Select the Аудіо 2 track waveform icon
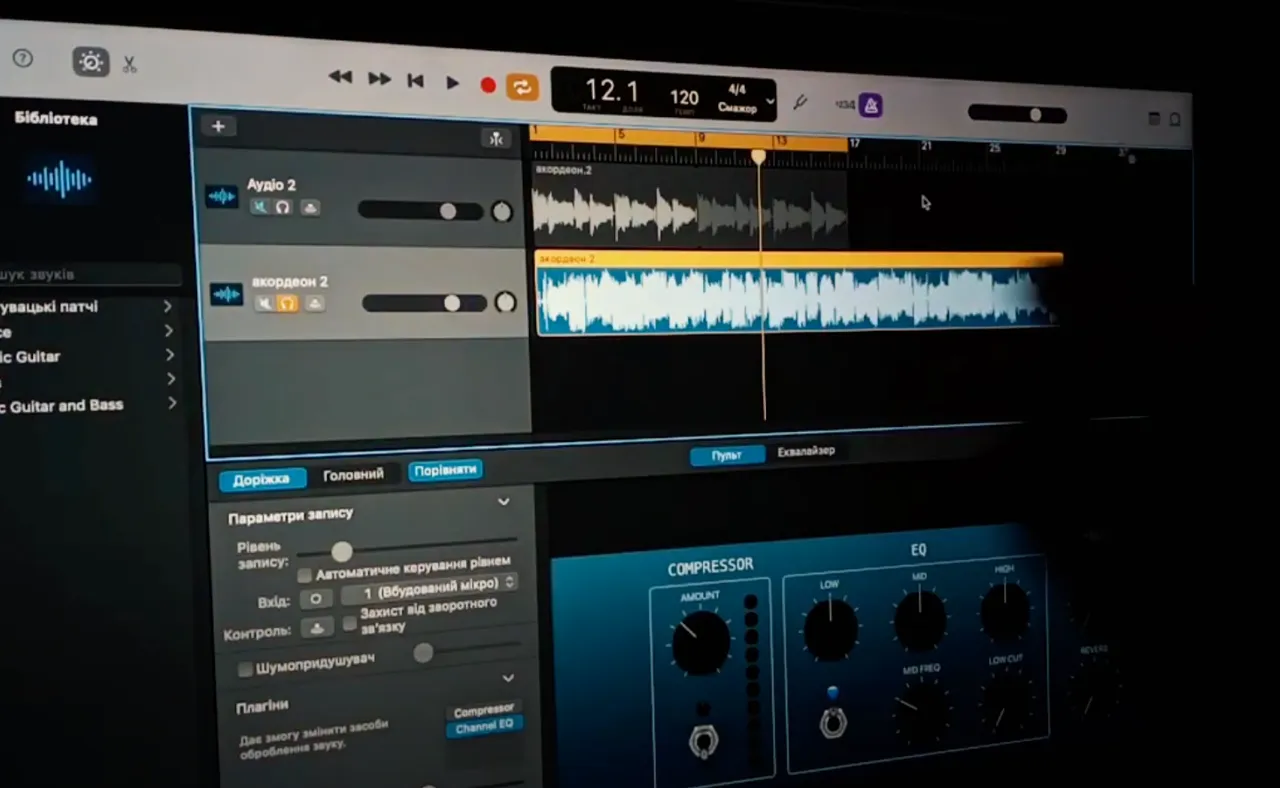Screen dimensions: 1280x788 pos(221,196)
